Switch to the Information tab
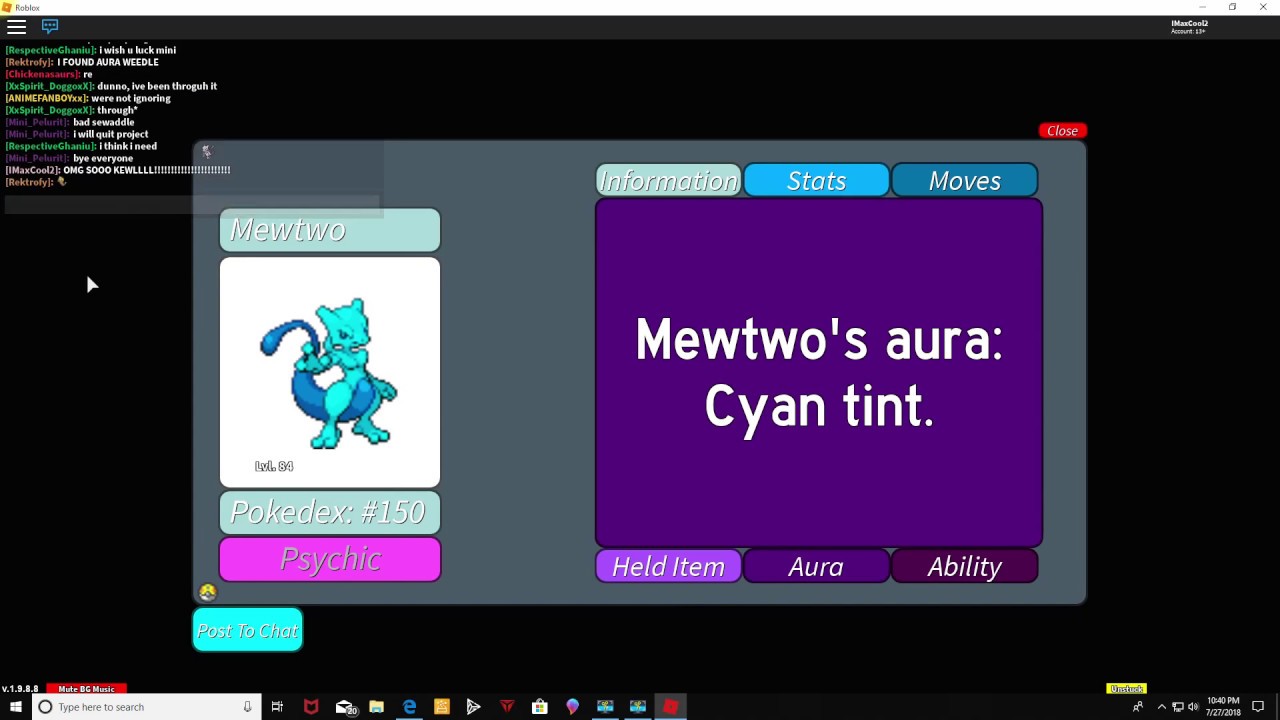This screenshot has width=1280, height=720. 668,180
